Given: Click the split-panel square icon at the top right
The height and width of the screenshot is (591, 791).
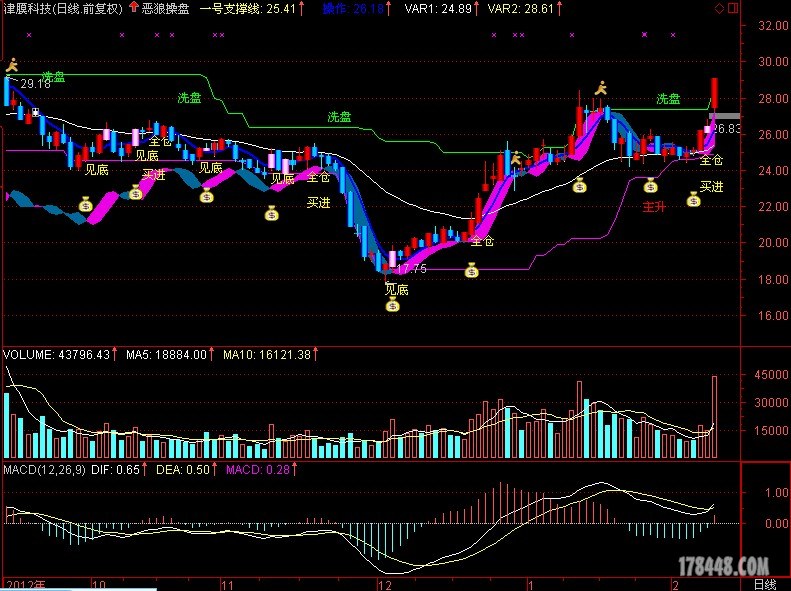Looking at the screenshot, I should (732, 8).
